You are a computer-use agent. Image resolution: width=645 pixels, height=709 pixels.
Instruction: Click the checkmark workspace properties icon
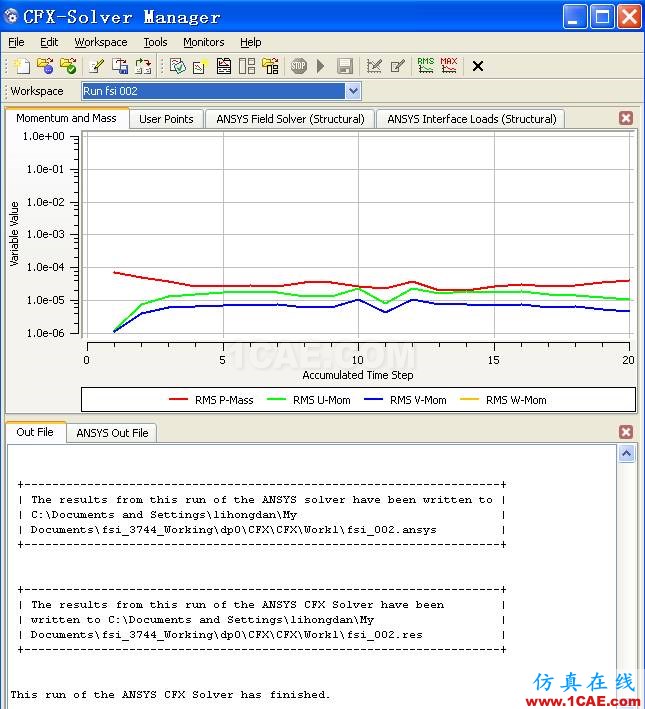[x=178, y=66]
